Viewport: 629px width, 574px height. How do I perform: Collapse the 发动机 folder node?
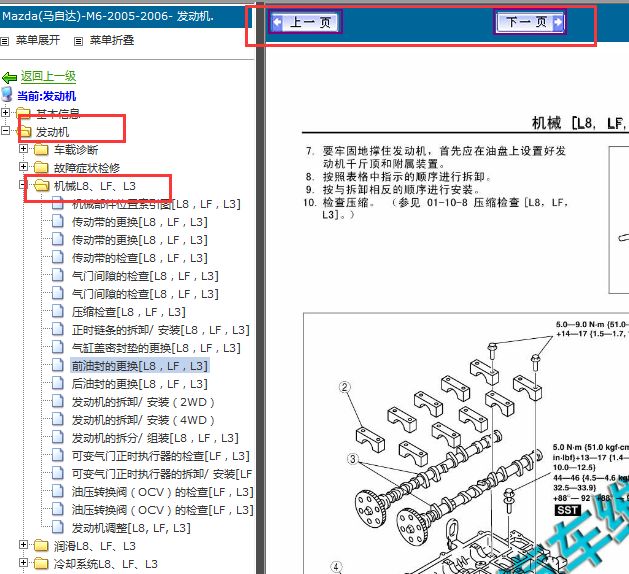pyautogui.click(x=5, y=130)
